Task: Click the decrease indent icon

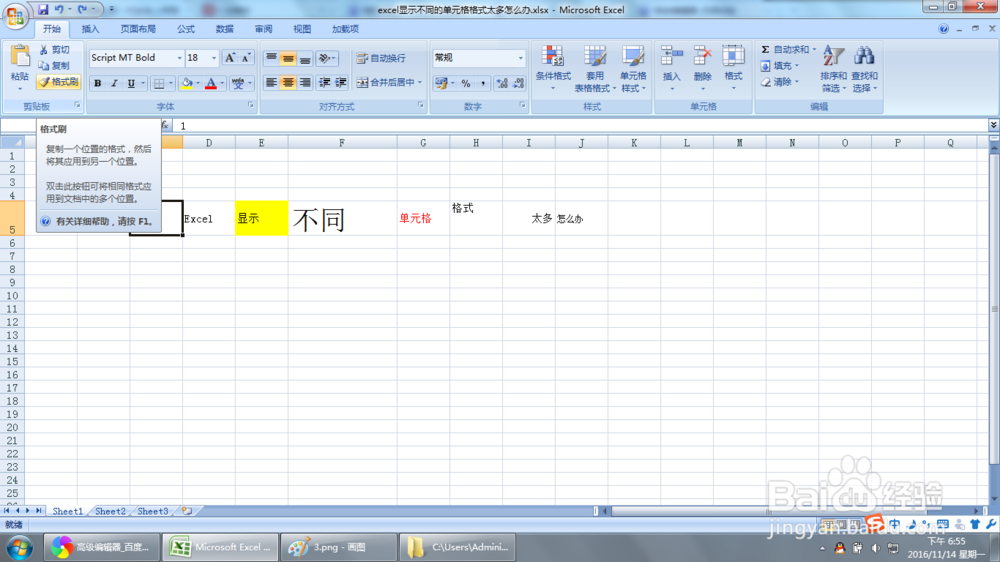Action: 324,83
